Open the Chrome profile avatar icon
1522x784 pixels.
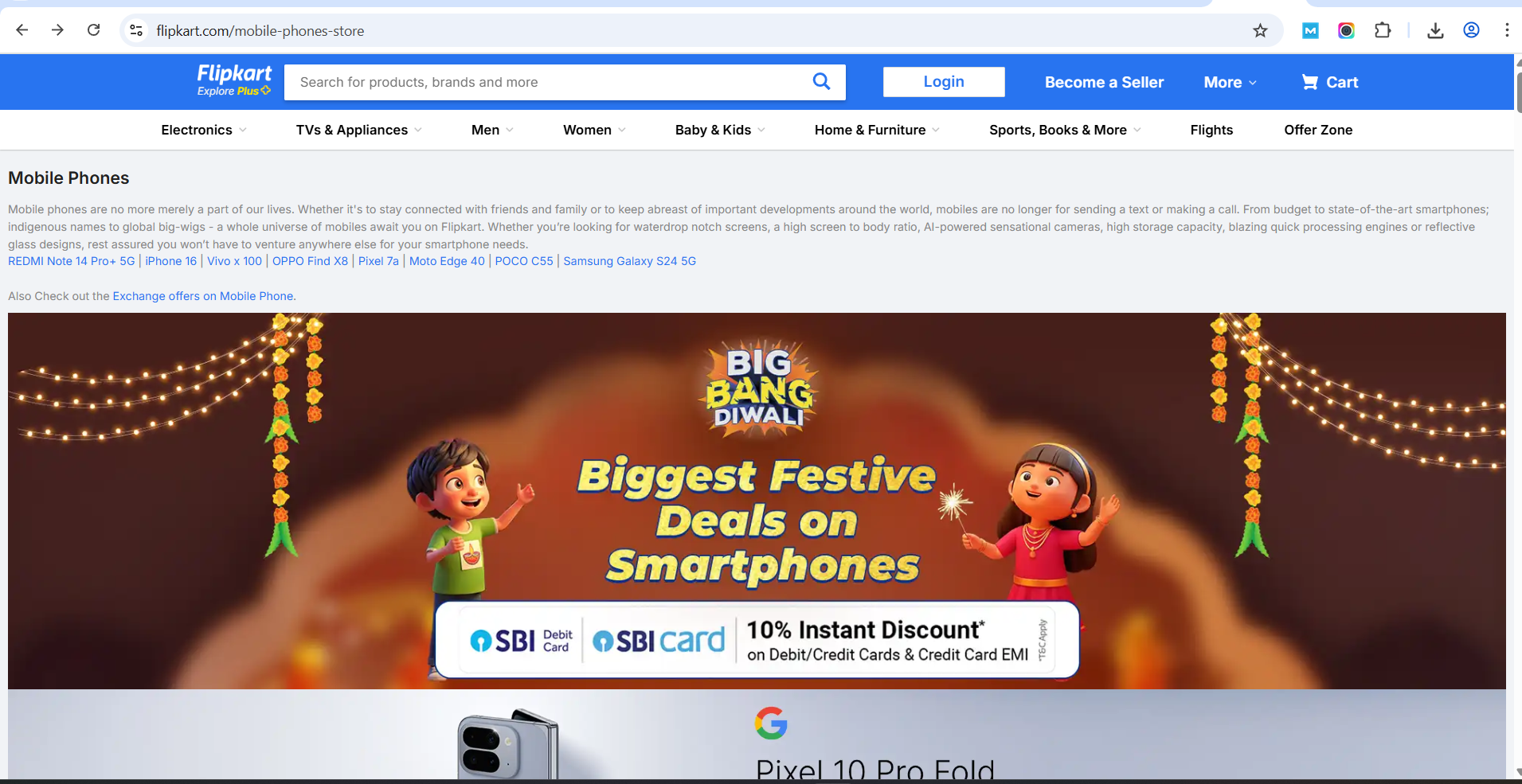[1471, 30]
